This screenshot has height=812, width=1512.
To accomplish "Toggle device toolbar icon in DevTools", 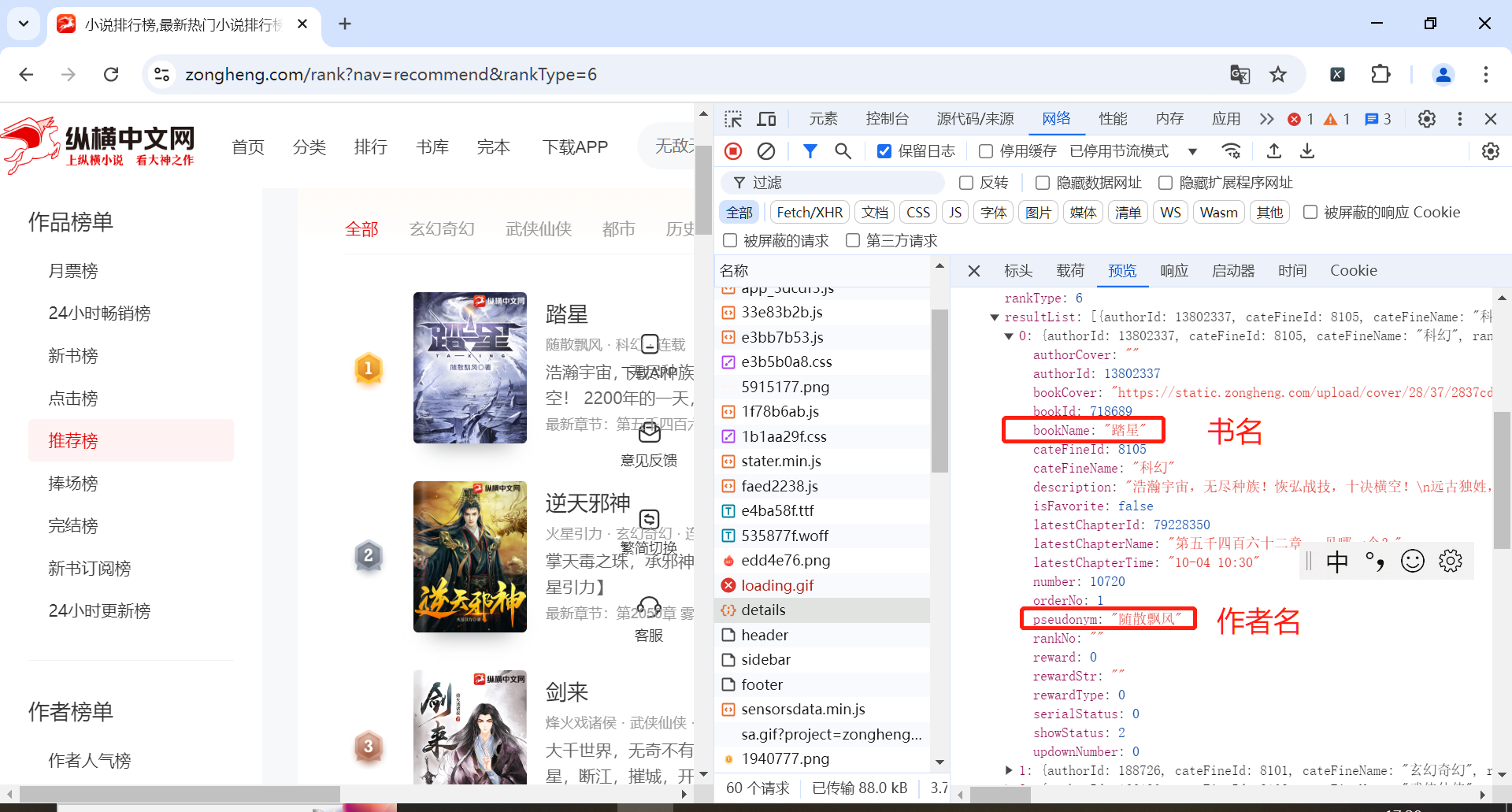I will coord(766,119).
